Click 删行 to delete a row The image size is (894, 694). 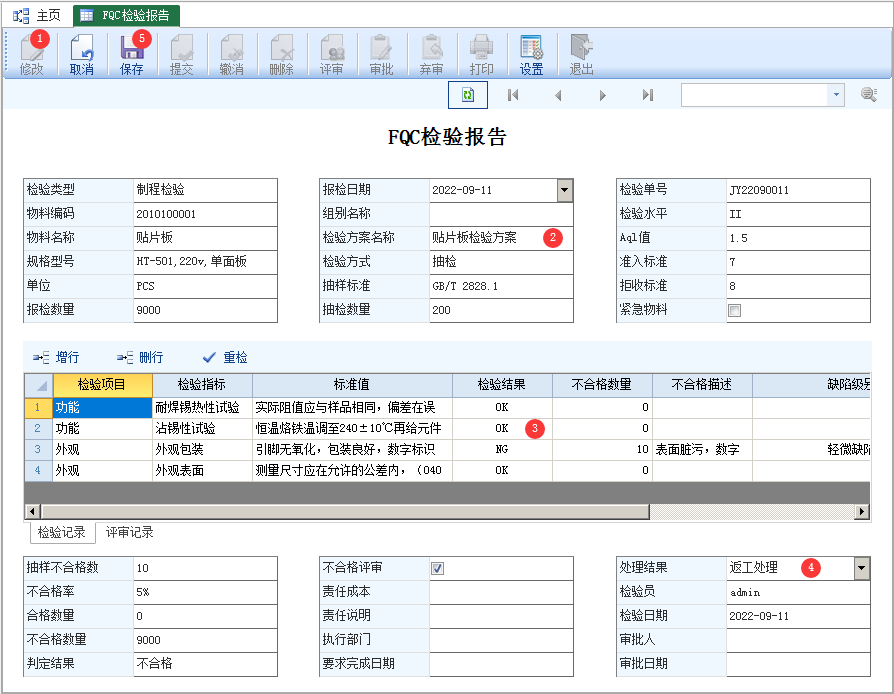pos(140,357)
